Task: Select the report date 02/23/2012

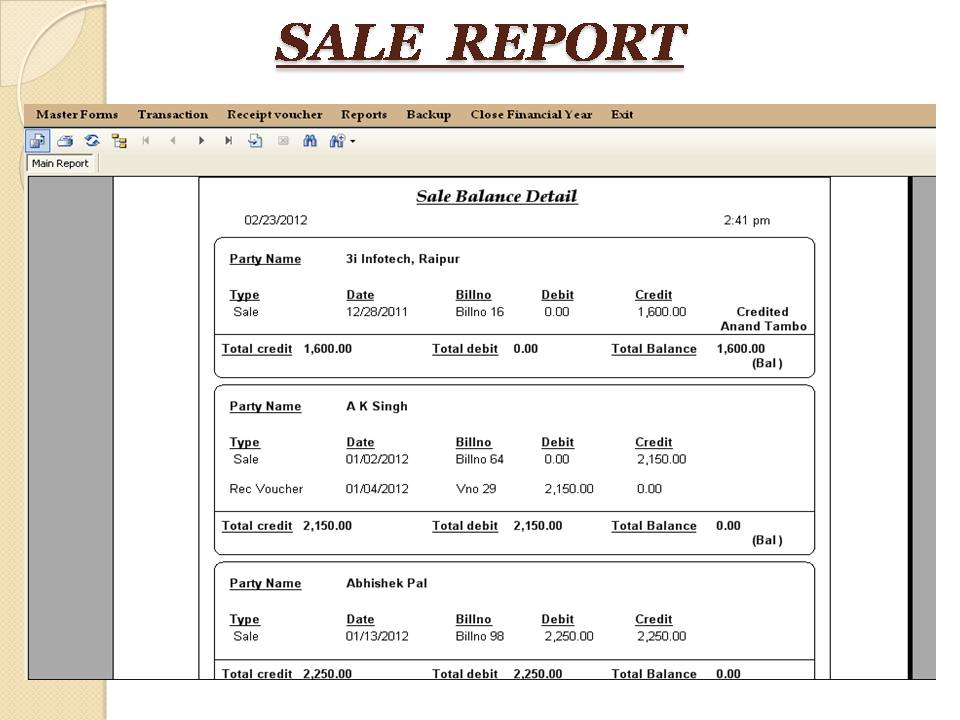Action: coord(276,220)
